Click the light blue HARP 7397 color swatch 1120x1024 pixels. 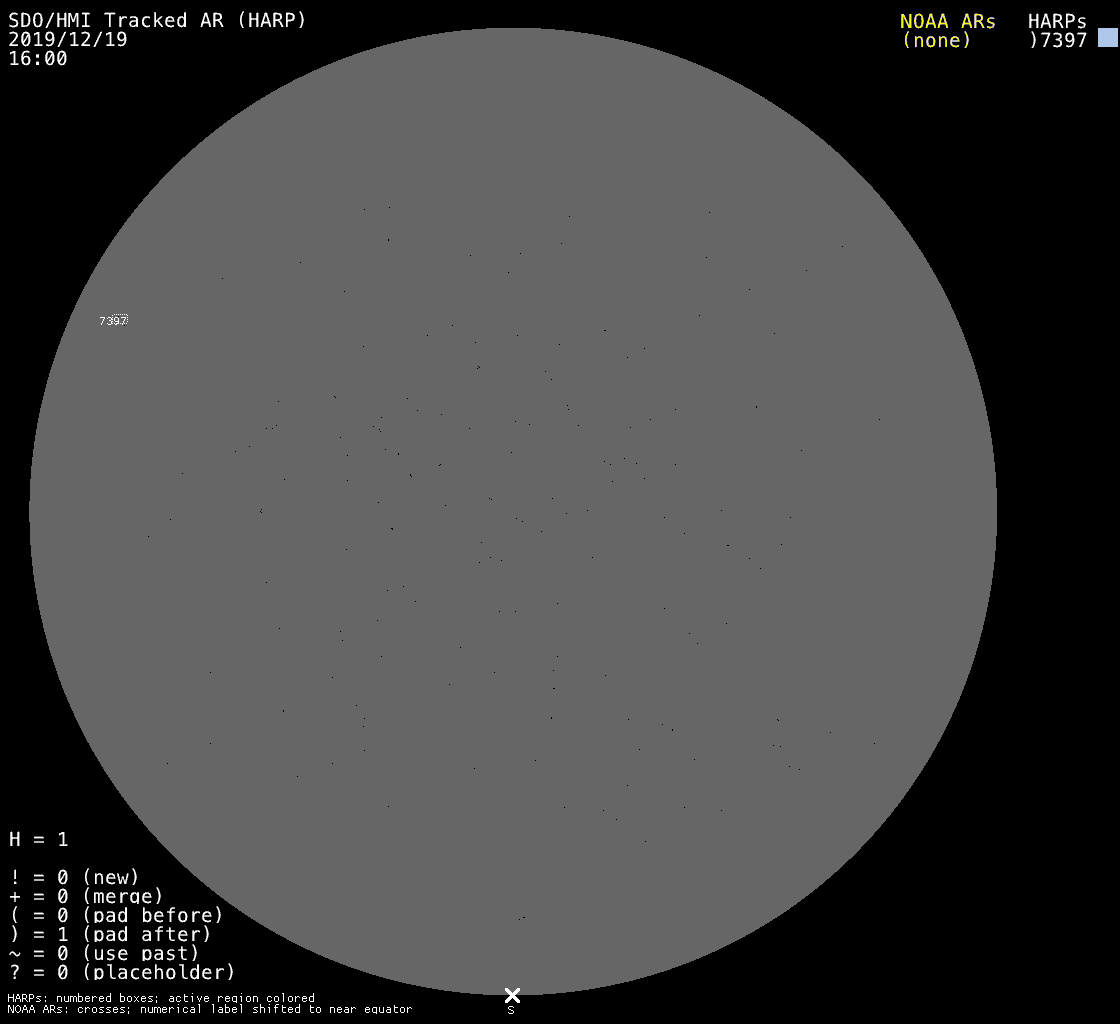tap(1107, 38)
